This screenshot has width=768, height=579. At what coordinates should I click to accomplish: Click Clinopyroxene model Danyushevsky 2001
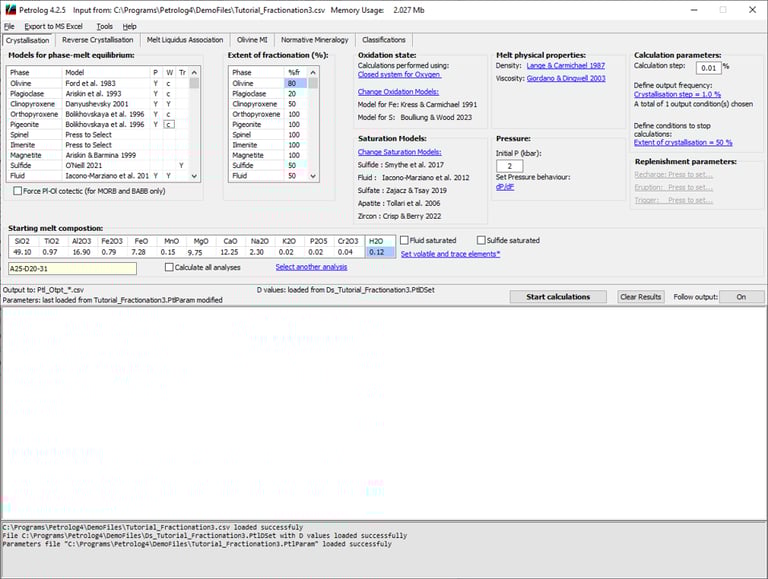click(x=107, y=104)
